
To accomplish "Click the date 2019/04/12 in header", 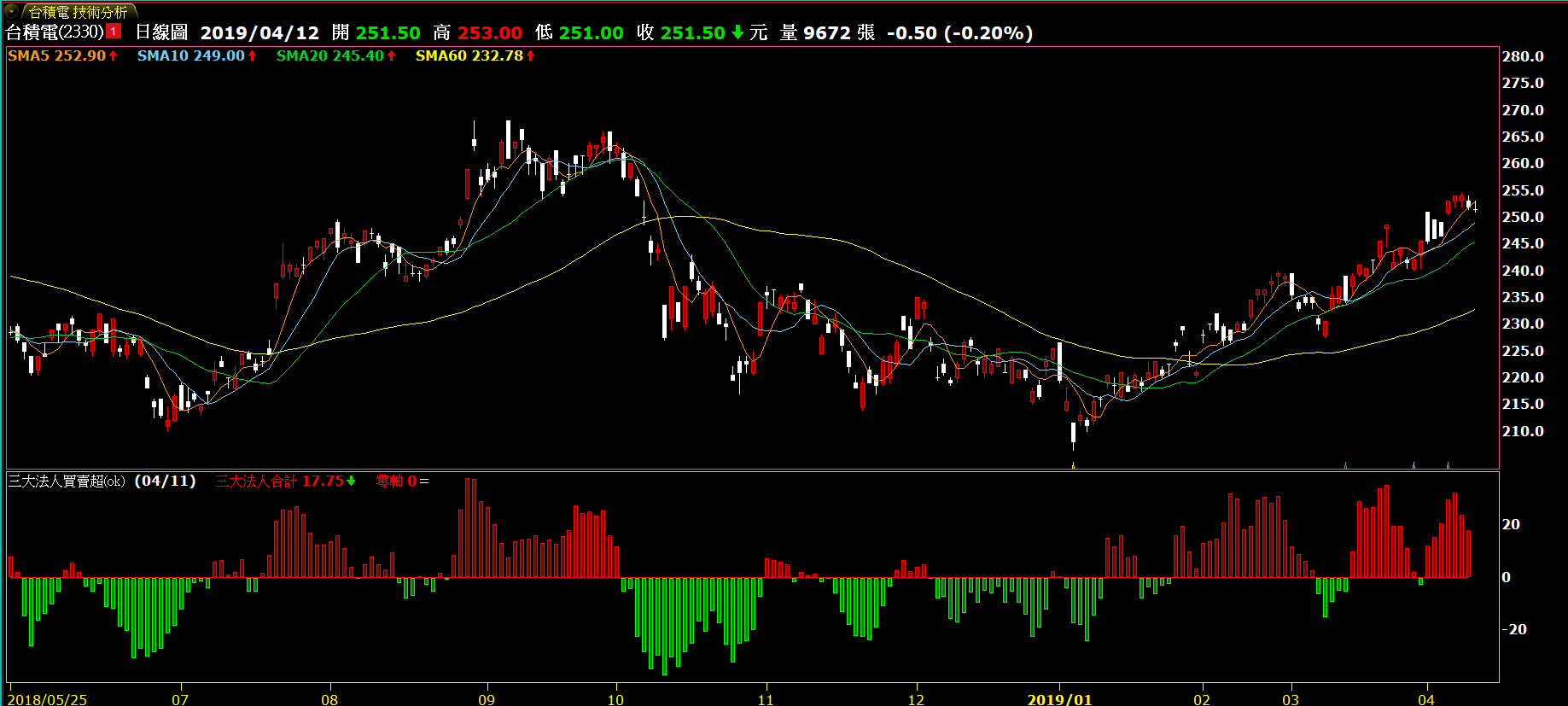I will coord(259,32).
